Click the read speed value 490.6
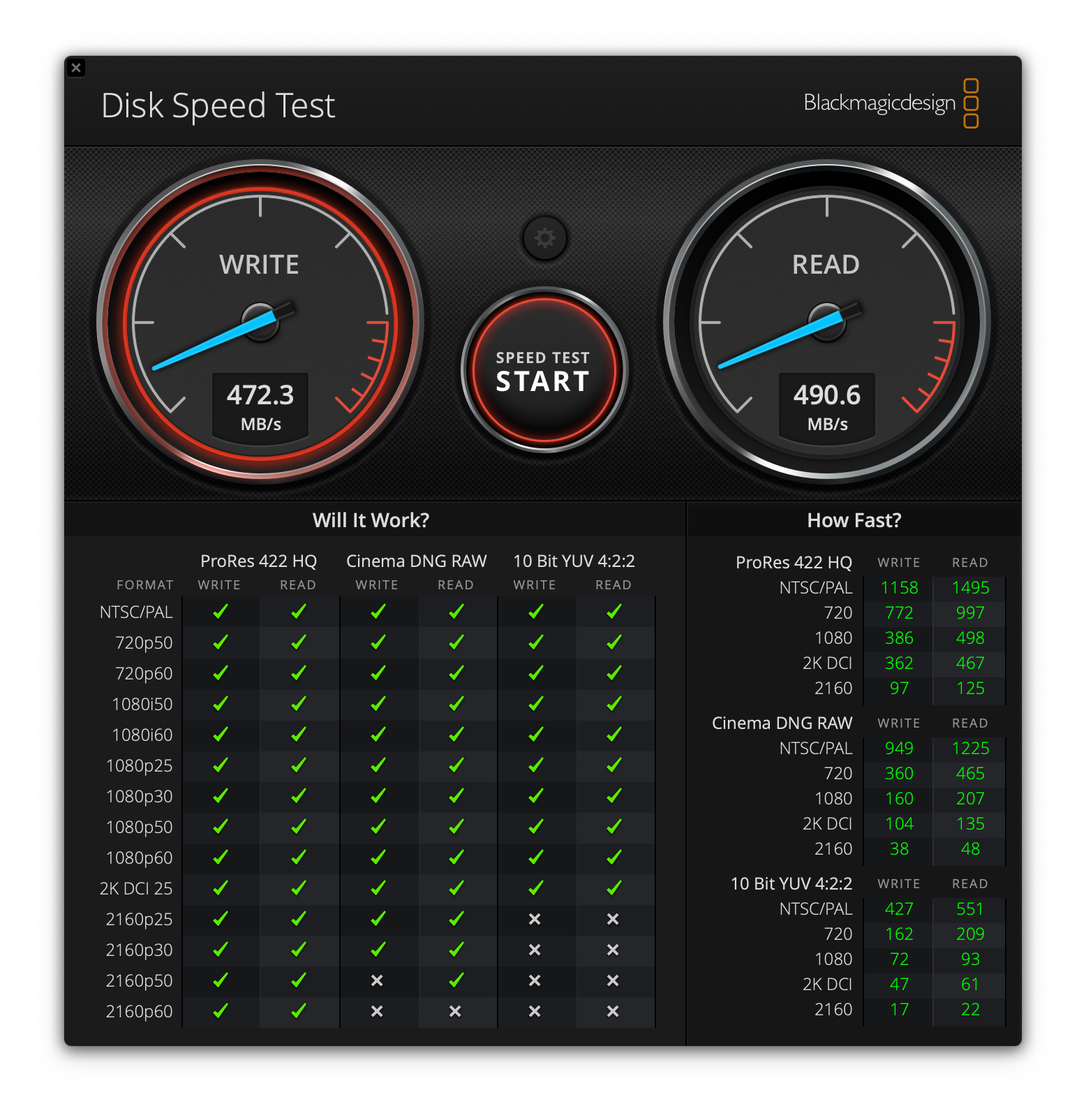 click(827, 395)
